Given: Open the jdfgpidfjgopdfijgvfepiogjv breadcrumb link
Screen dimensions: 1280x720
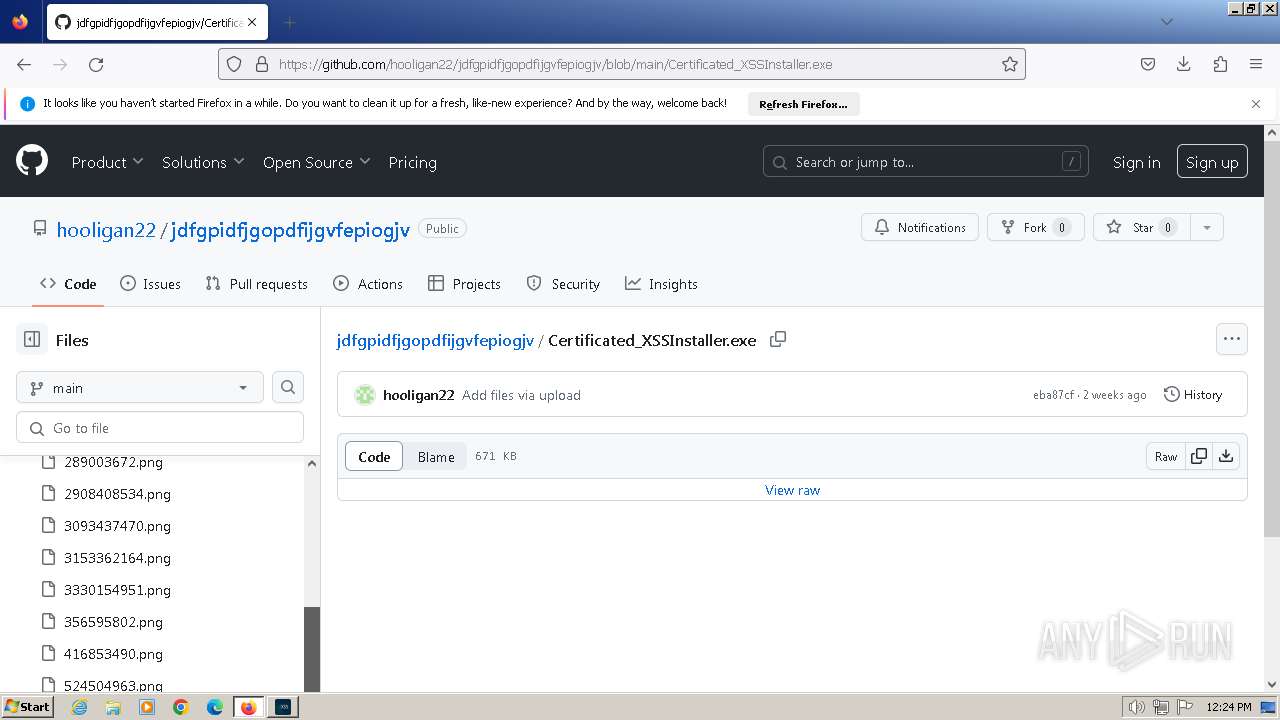Looking at the screenshot, I should (x=435, y=340).
